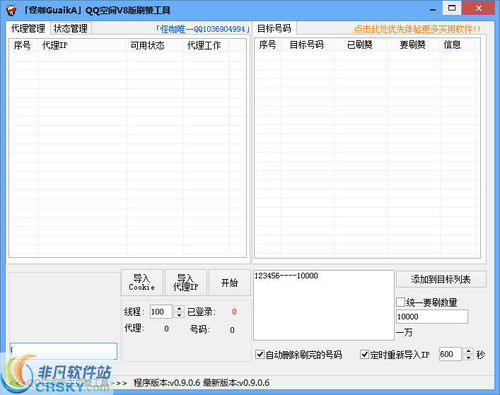Click the 开始 button
Screen dimensions: 500x395
[x=229, y=283]
